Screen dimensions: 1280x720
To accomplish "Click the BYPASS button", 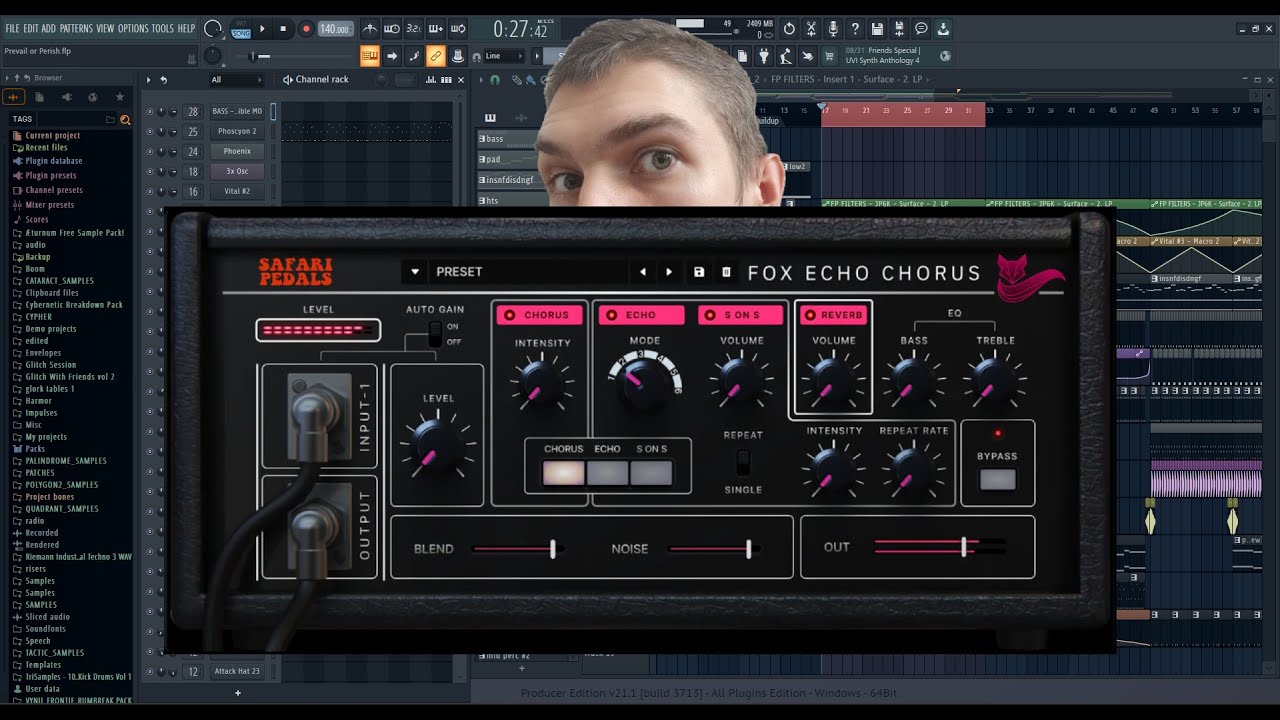I will 997,479.
